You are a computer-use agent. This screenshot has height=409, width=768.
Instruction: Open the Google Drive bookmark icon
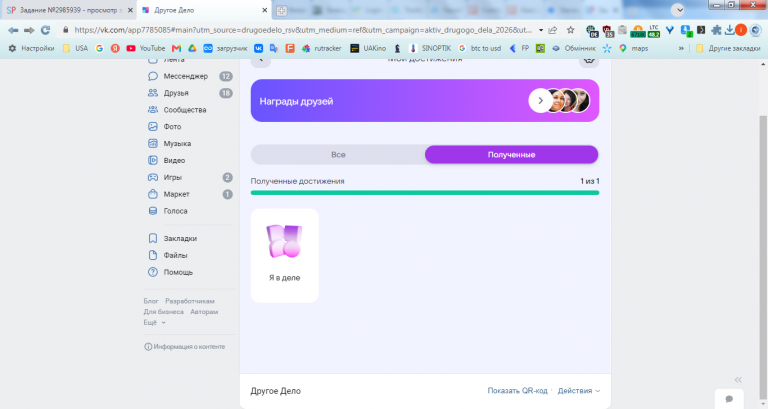click(192, 48)
